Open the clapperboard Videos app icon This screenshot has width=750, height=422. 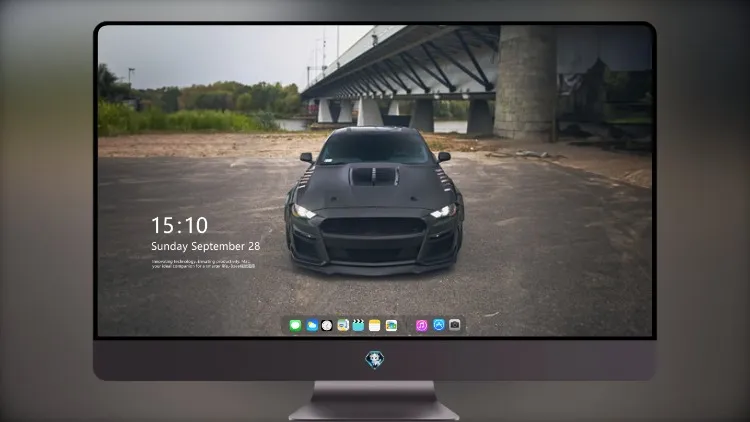coord(358,325)
